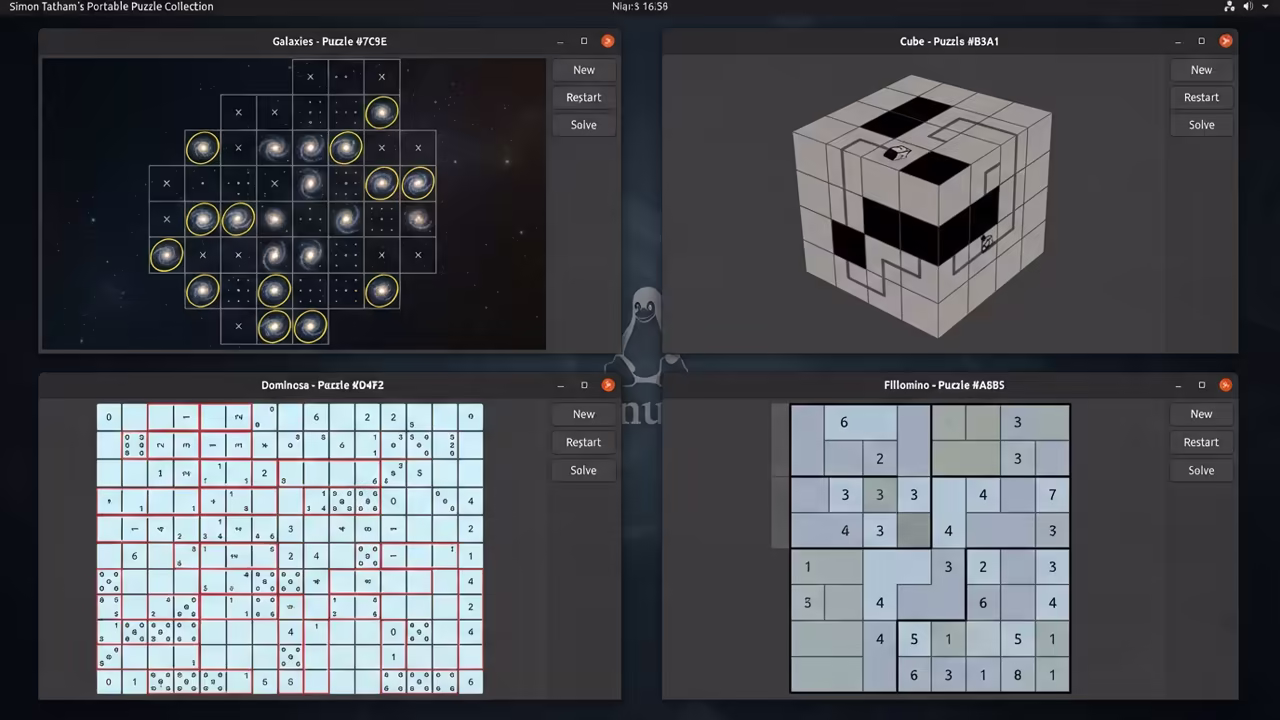The image size is (1280, 720).
Task: Close the Cube window
Action: 1226,41
